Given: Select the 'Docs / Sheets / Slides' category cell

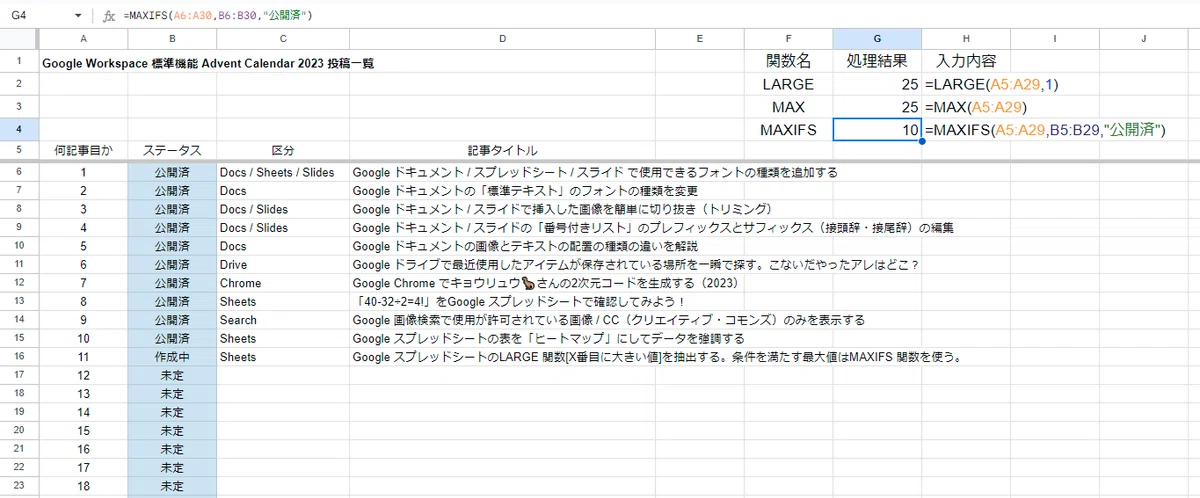Looking at the screenshot, I should 283,172.
